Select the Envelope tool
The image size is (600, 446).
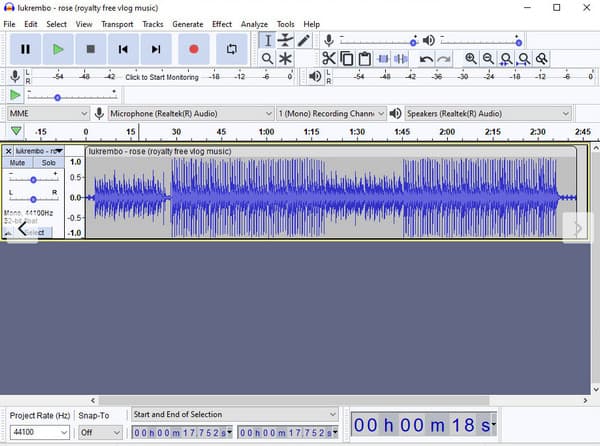tap(285, 41)
